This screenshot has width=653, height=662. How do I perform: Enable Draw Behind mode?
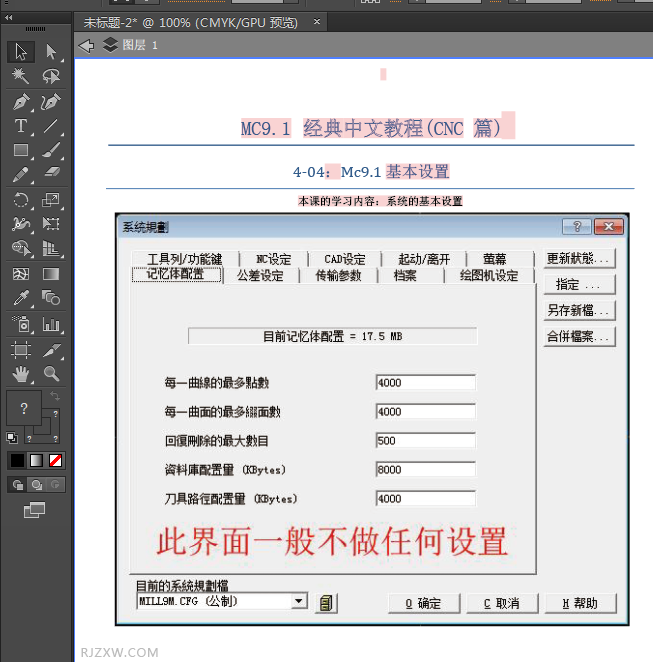click(36, 485)
